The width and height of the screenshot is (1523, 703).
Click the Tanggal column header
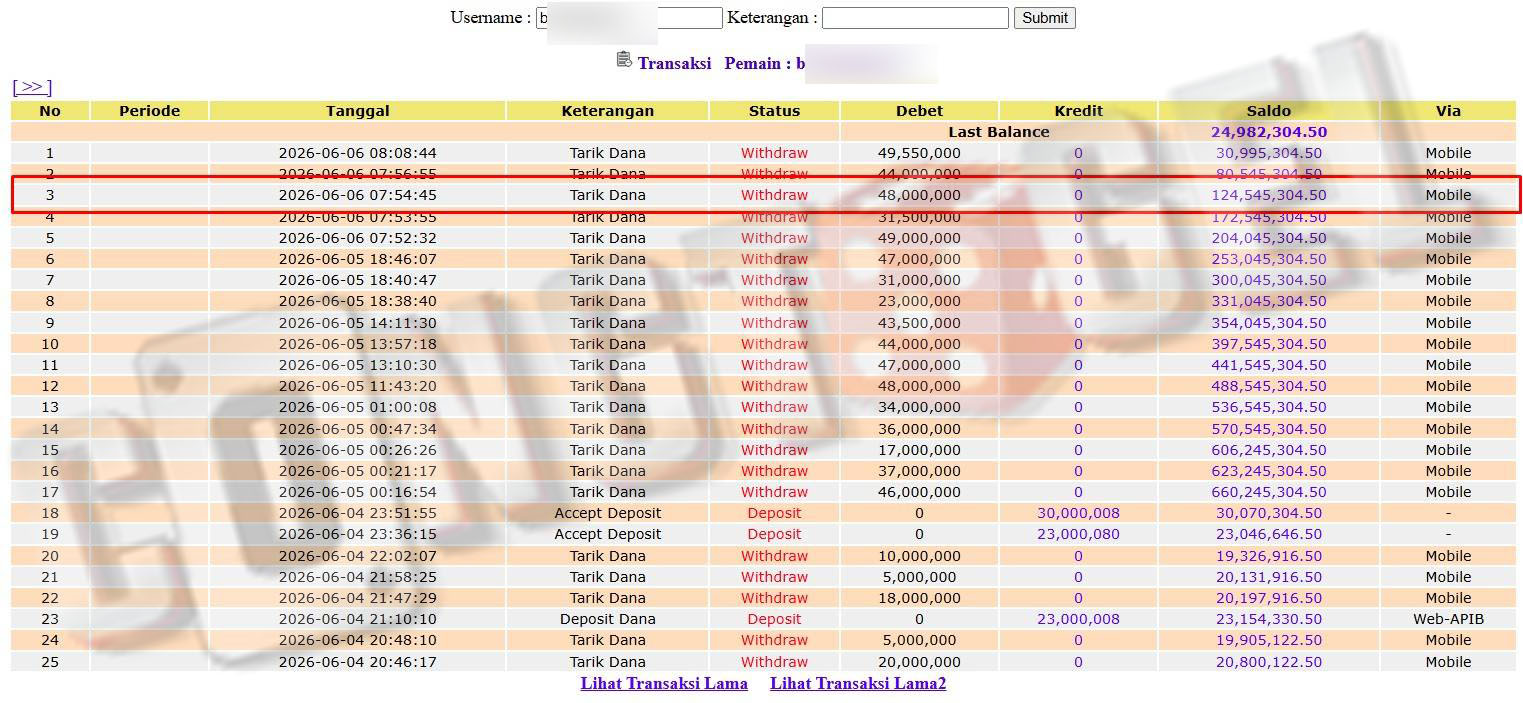click(358, 111)
